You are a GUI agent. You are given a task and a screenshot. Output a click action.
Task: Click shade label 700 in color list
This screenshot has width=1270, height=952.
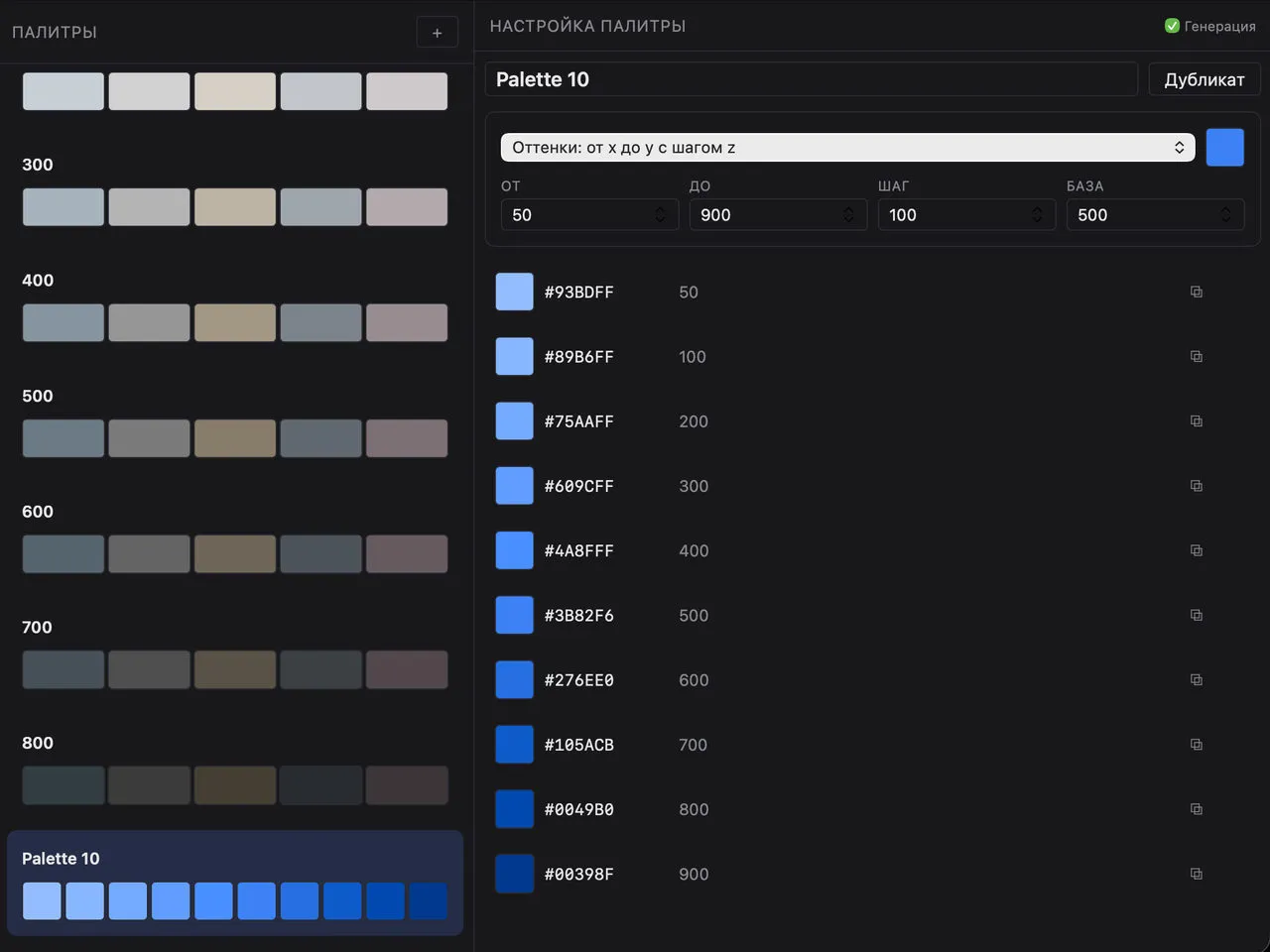tap(694, 745)
